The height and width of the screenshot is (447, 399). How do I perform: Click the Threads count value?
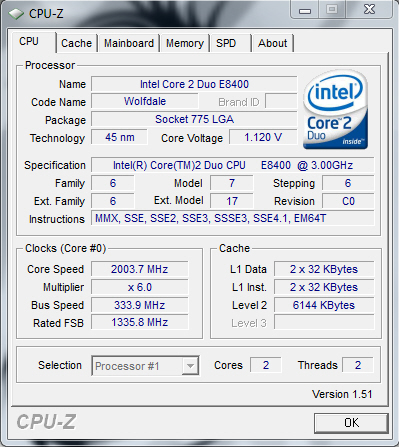(358, 365)
